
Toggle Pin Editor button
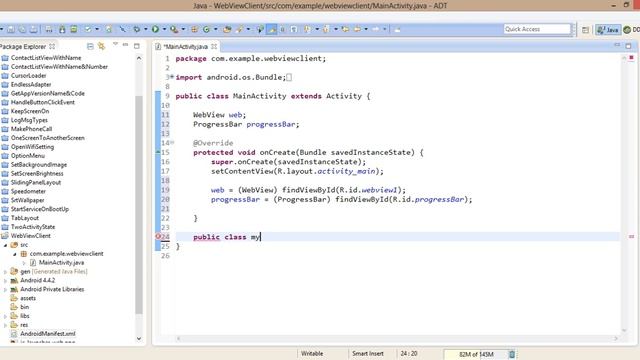[397, 29]
